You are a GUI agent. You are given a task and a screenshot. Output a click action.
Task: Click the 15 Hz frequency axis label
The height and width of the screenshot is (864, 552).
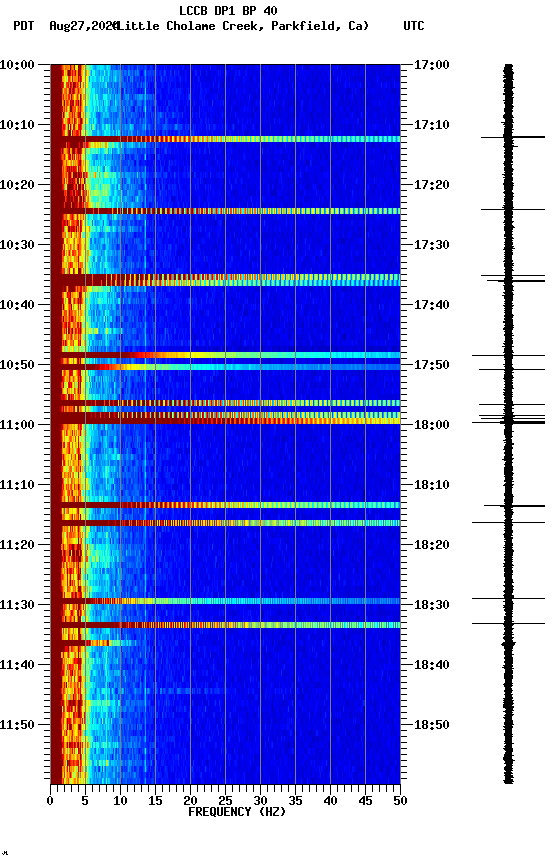pos(155,801)
